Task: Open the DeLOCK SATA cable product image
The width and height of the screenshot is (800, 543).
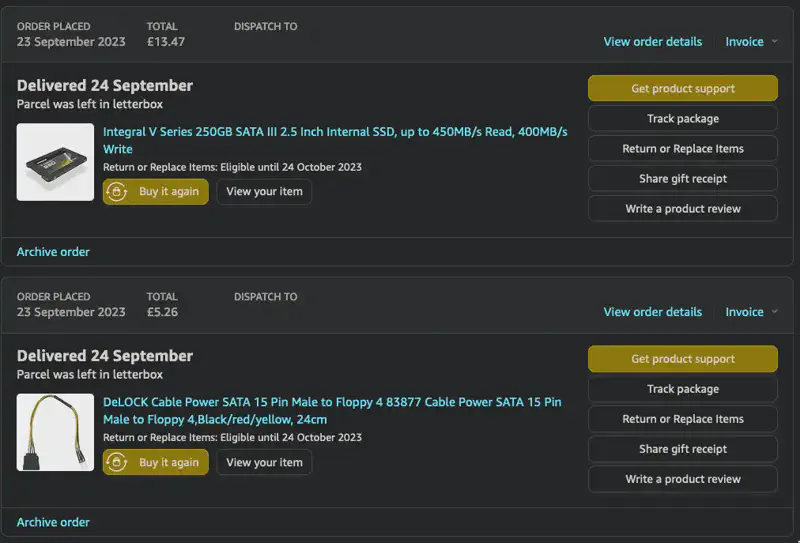Action: point(55,432)
